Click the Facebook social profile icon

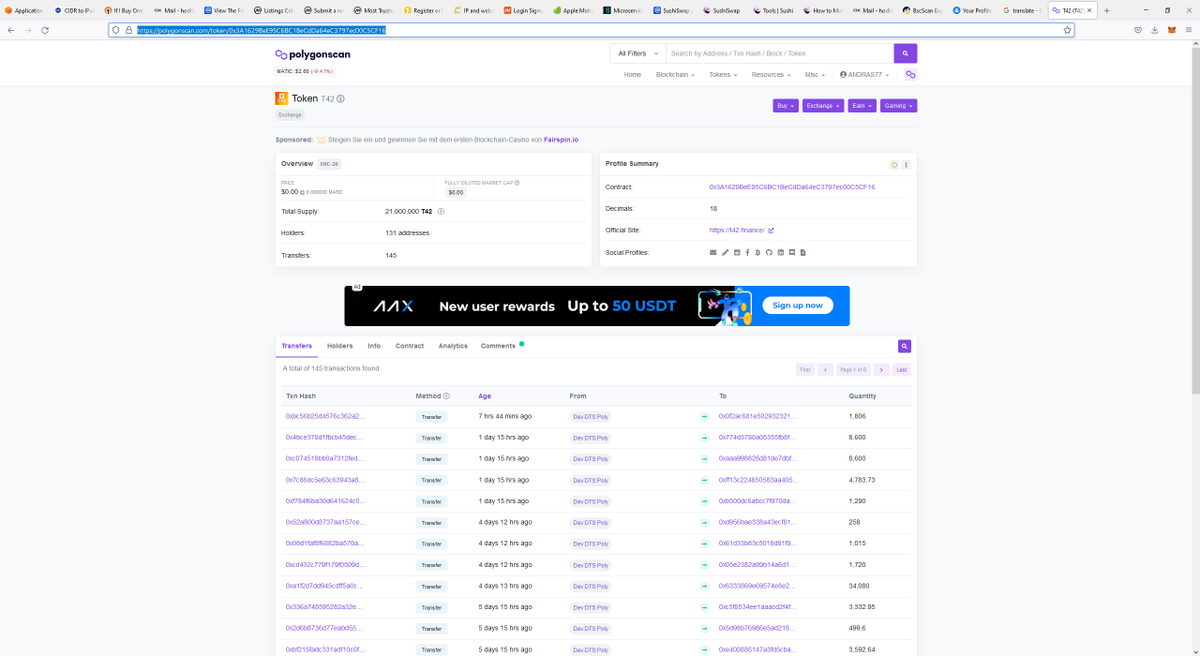point(747,252)
